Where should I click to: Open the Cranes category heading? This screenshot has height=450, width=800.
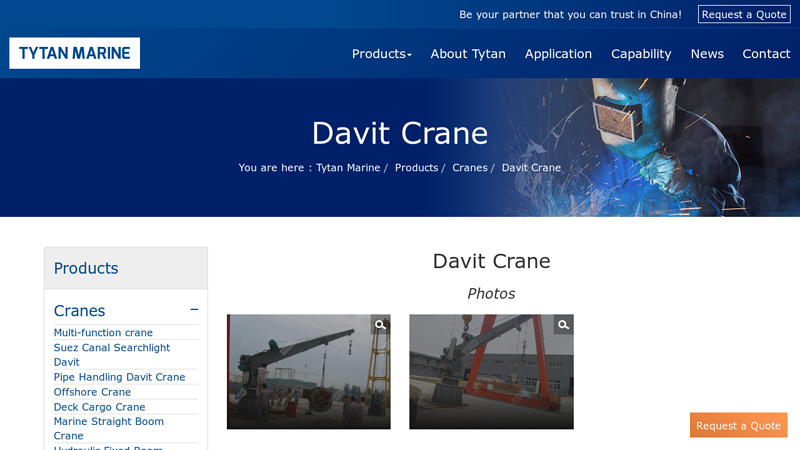point(80,311)
